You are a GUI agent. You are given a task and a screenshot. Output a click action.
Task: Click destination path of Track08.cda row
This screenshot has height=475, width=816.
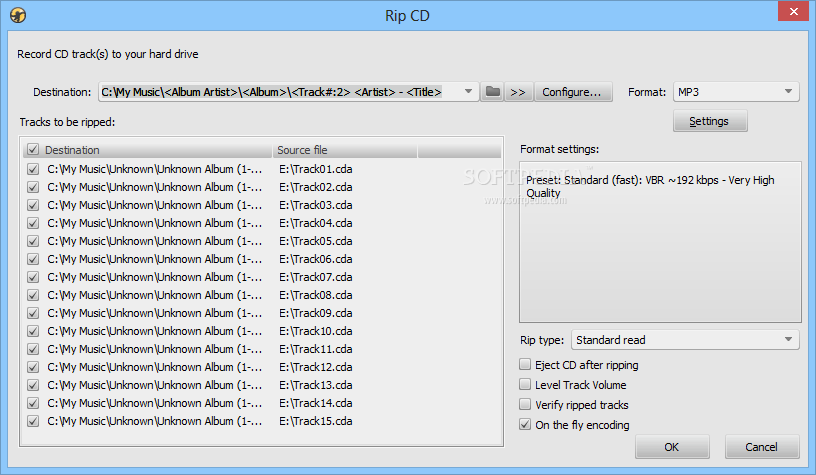click(x=155, y=295)
